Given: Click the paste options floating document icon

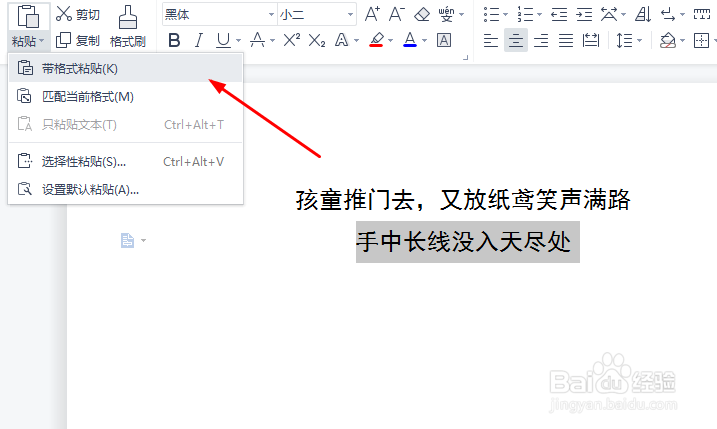Looking at the screenshot, I should [x=128, y=240].
